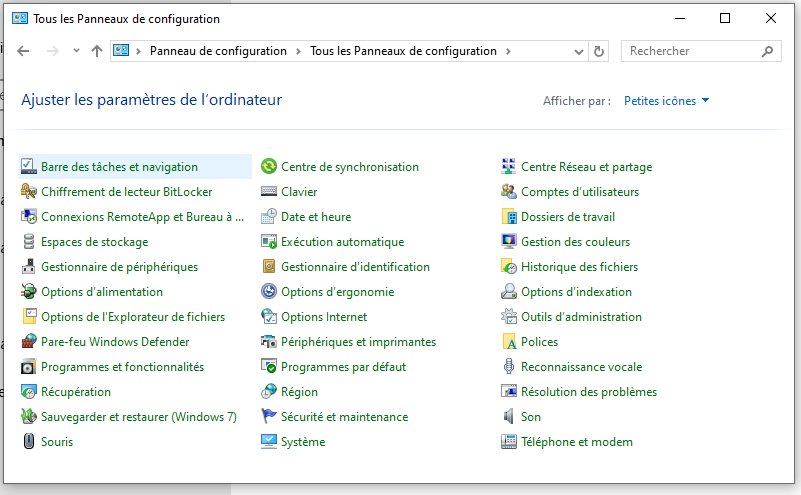Image resolution: width=801 pixels, height=495 pixels.
Task: Click the Date et heure icon
Action: pyautogui.click(x=269, y=217)
